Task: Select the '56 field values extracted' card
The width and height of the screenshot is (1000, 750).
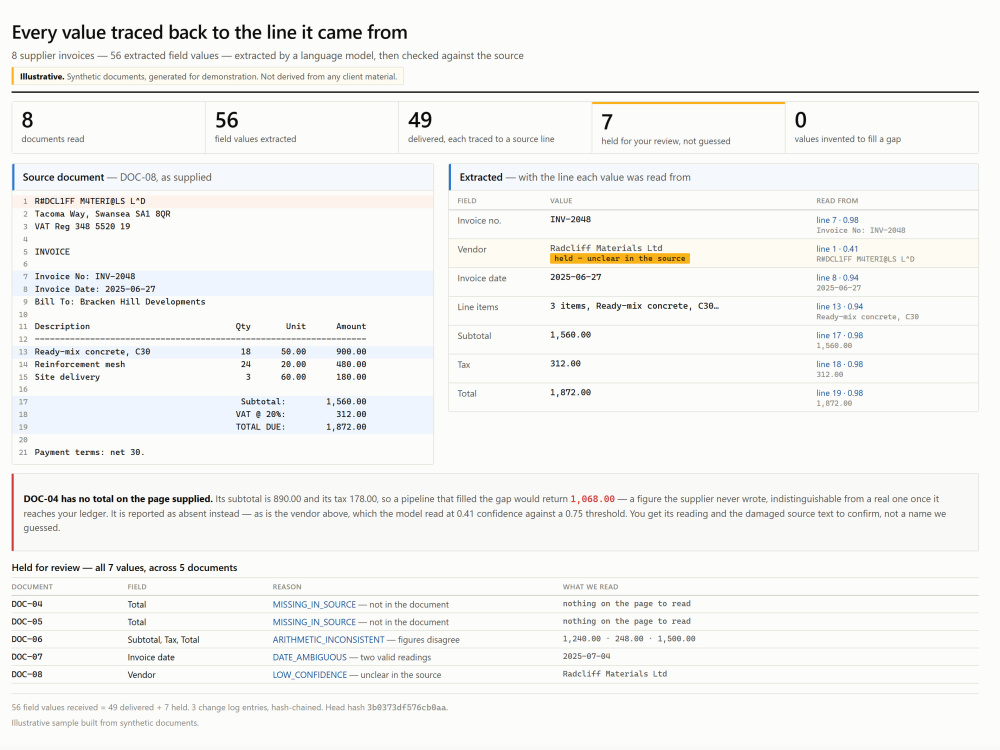Action: pyautogui.click(x=302, y=128)
